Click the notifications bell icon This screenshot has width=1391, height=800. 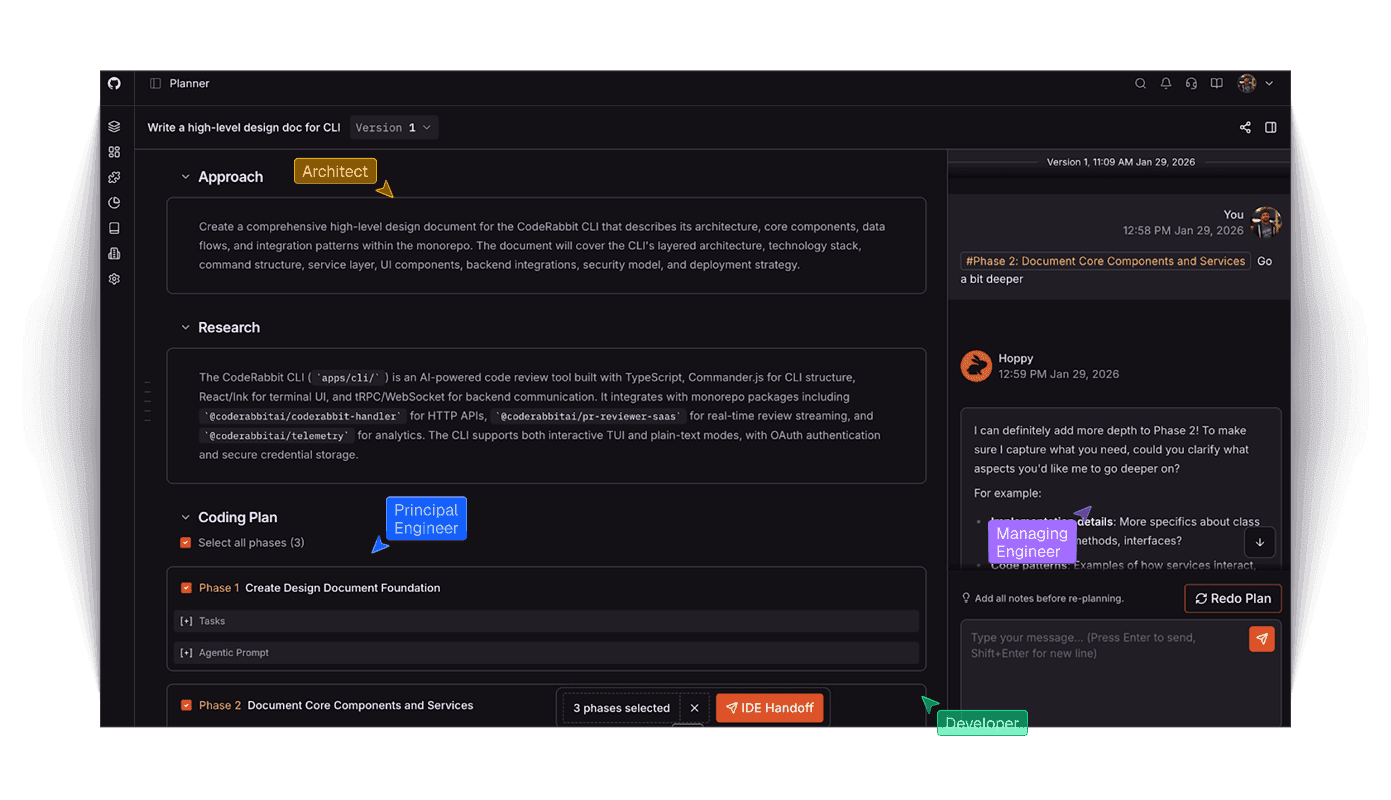[1166, 84]
